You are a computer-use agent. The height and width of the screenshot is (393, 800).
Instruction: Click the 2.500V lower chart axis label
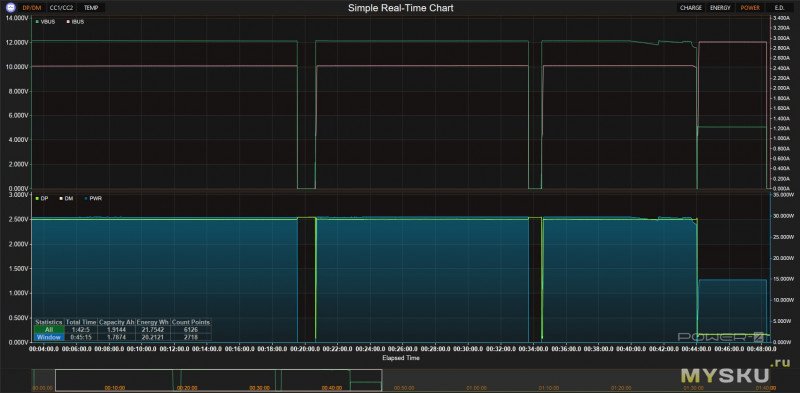(18, 219)
